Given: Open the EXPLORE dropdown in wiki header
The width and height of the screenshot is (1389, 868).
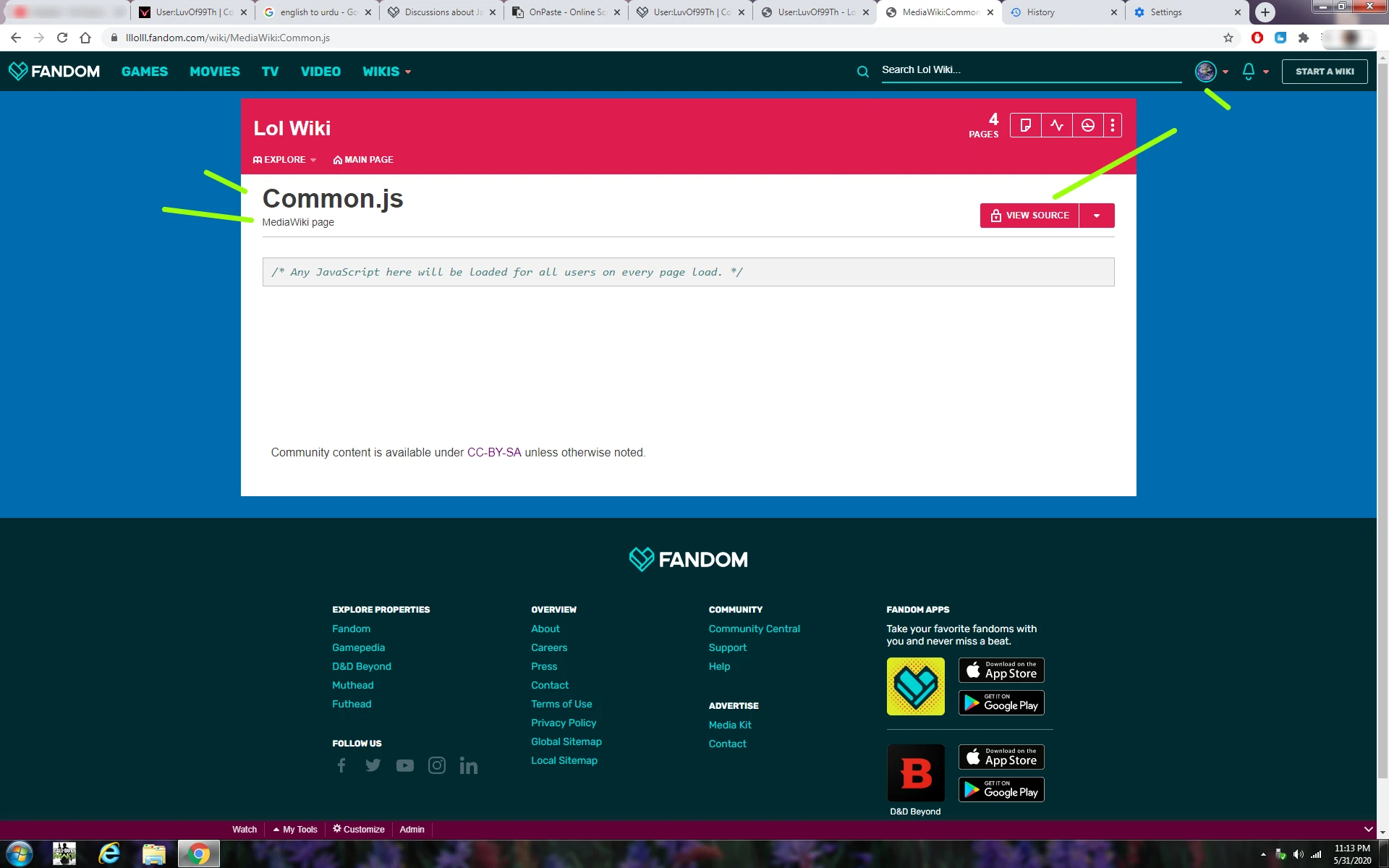Looking at the screenshot, I should tap(284, 160).
